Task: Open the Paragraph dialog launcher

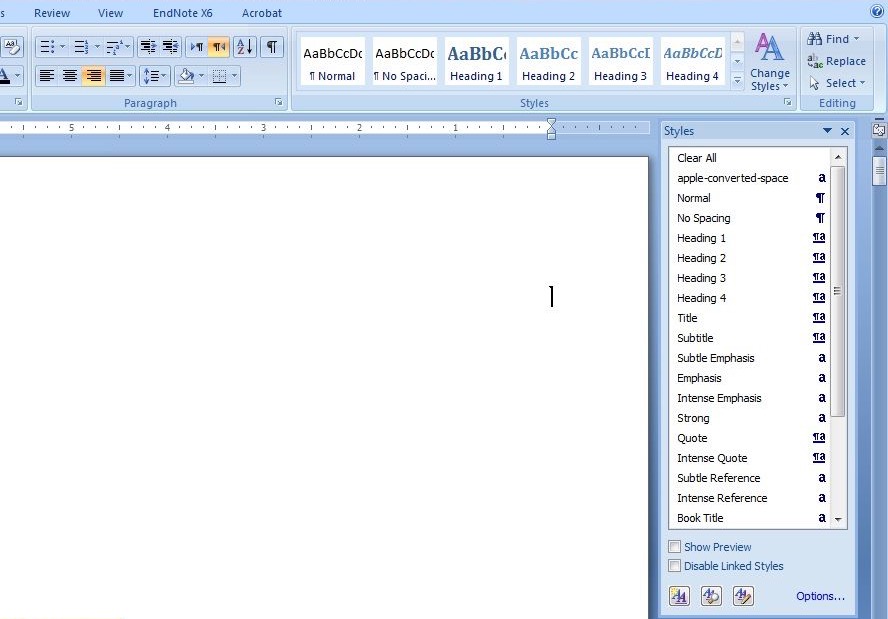Action: pyautogui.click(x=279, y=103)
